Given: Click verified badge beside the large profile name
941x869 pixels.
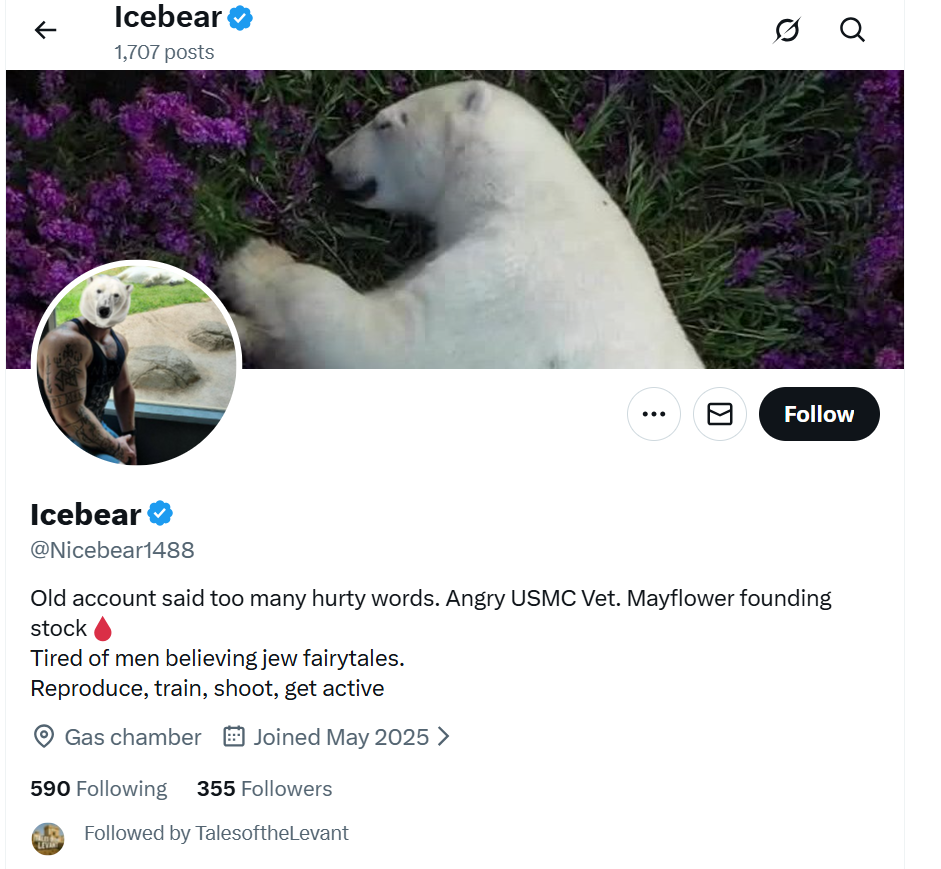Looking at the screenshot, I should [x=160, y=514].
